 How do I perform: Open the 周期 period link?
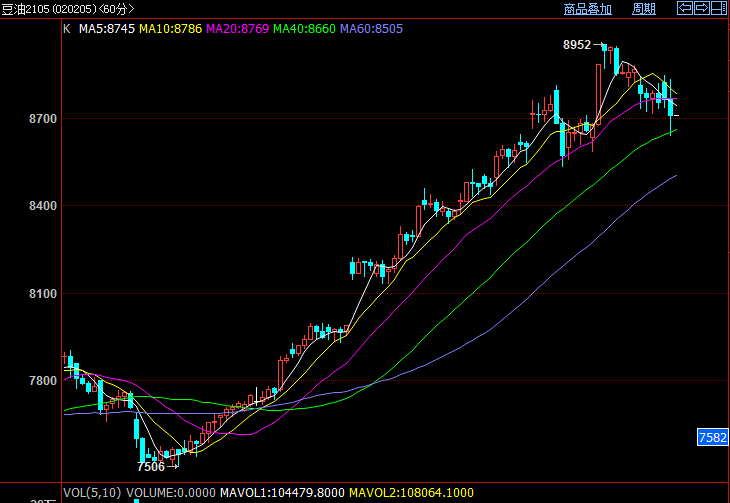pyautogui.click(x=644, y=9)
